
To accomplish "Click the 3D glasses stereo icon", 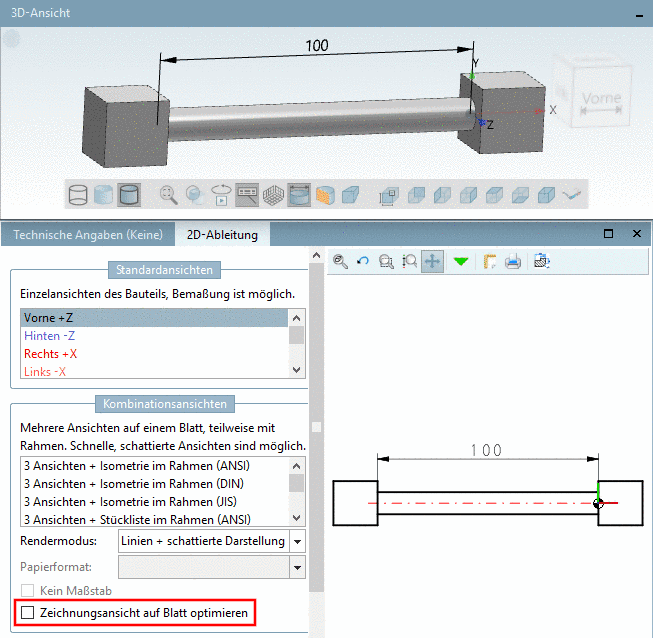I will pyautogui.click(x=572, y=194).
